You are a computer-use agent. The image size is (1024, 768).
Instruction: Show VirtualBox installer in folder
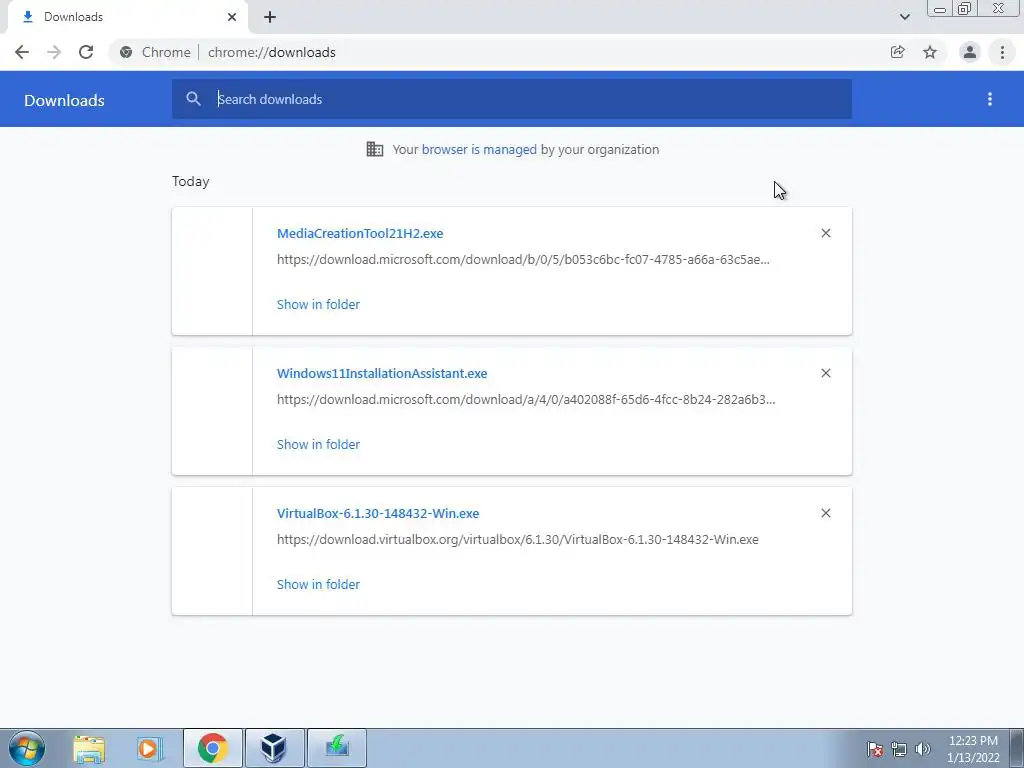click(318, 584)
